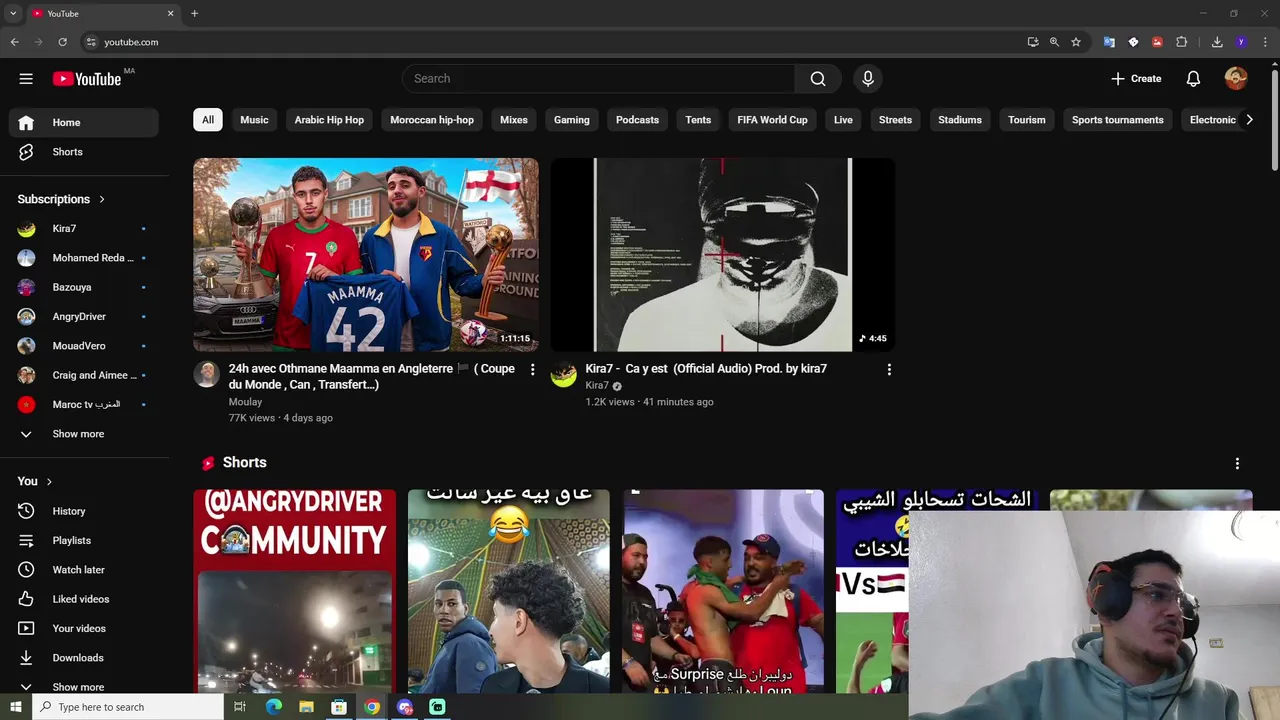Expand Show more under Subscriptions

[x=84, y=434]
